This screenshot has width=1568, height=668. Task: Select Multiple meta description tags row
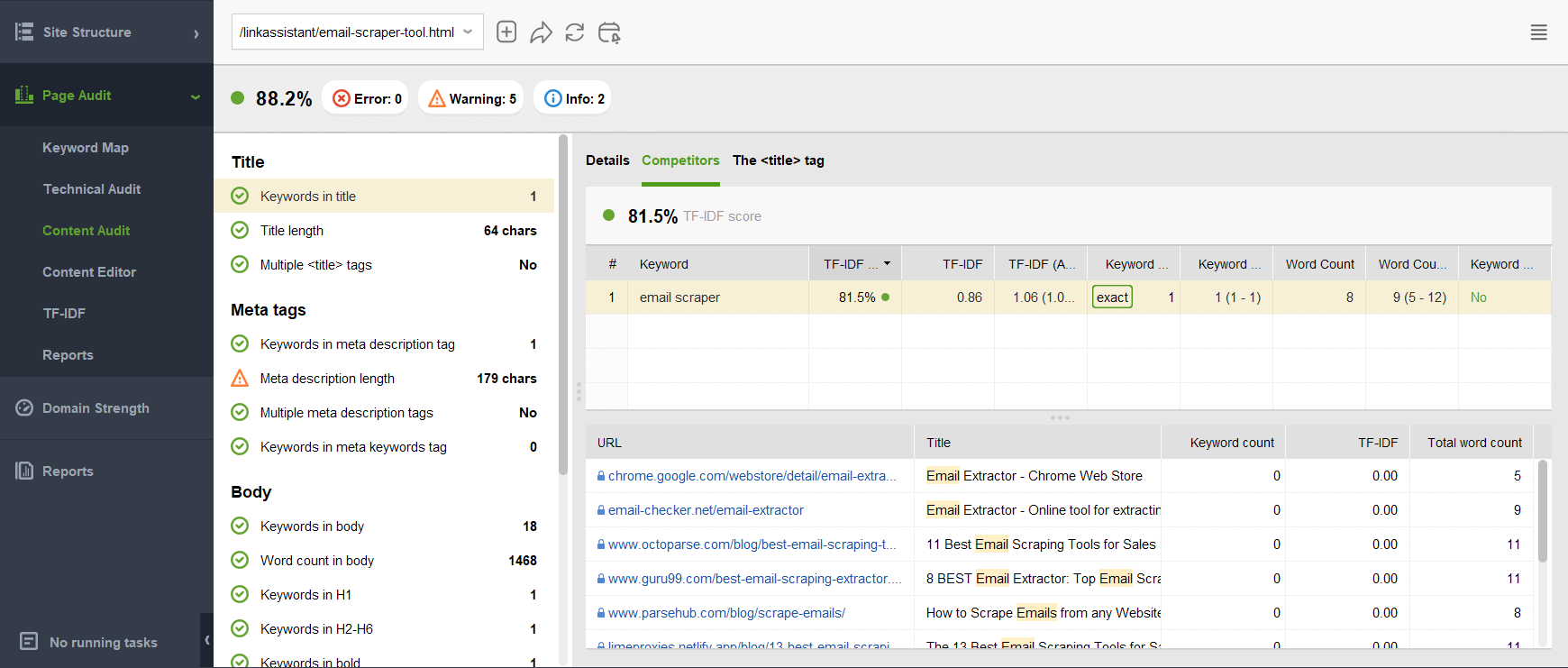point(384,412)
